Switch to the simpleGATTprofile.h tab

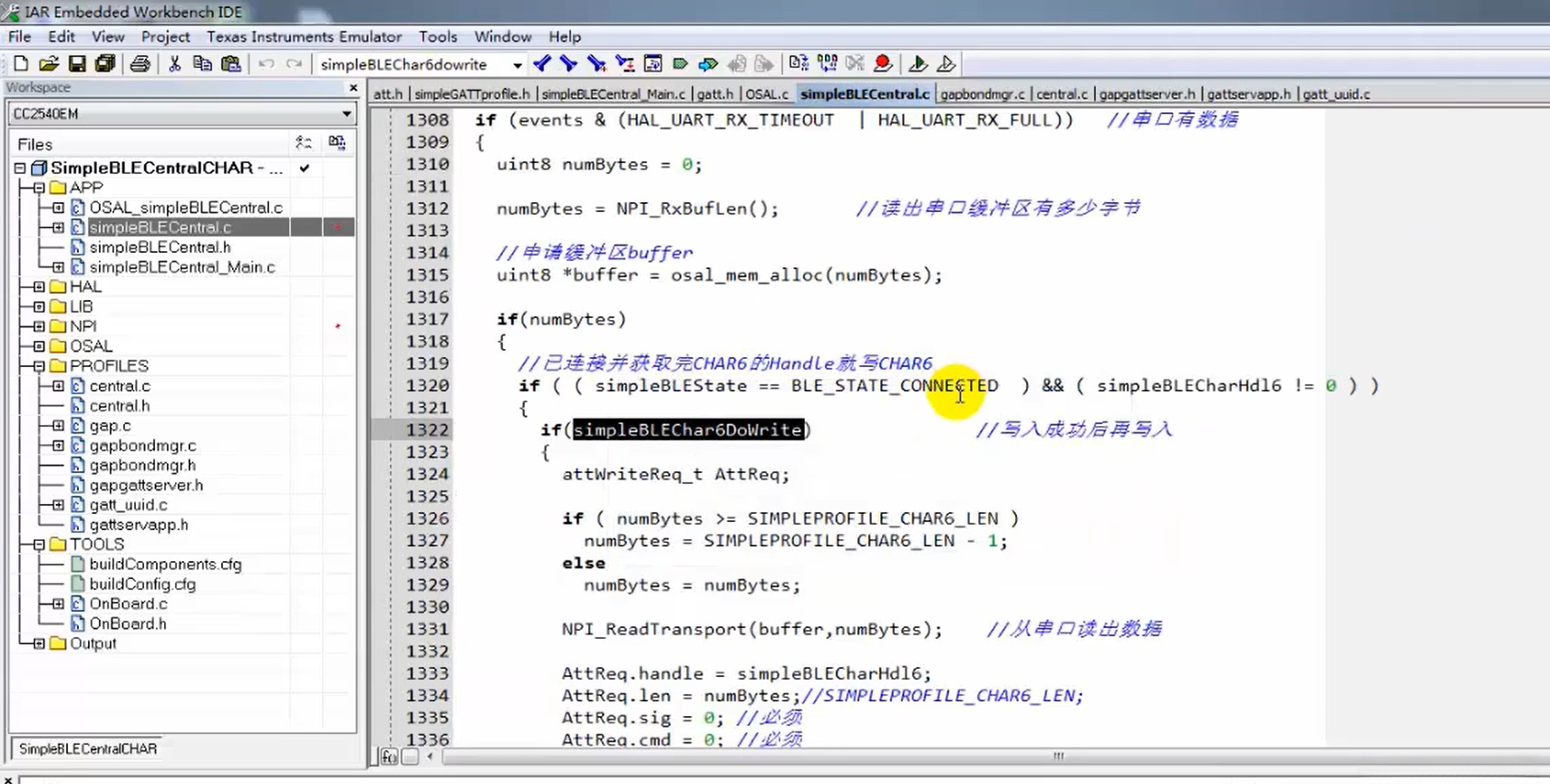472,94
